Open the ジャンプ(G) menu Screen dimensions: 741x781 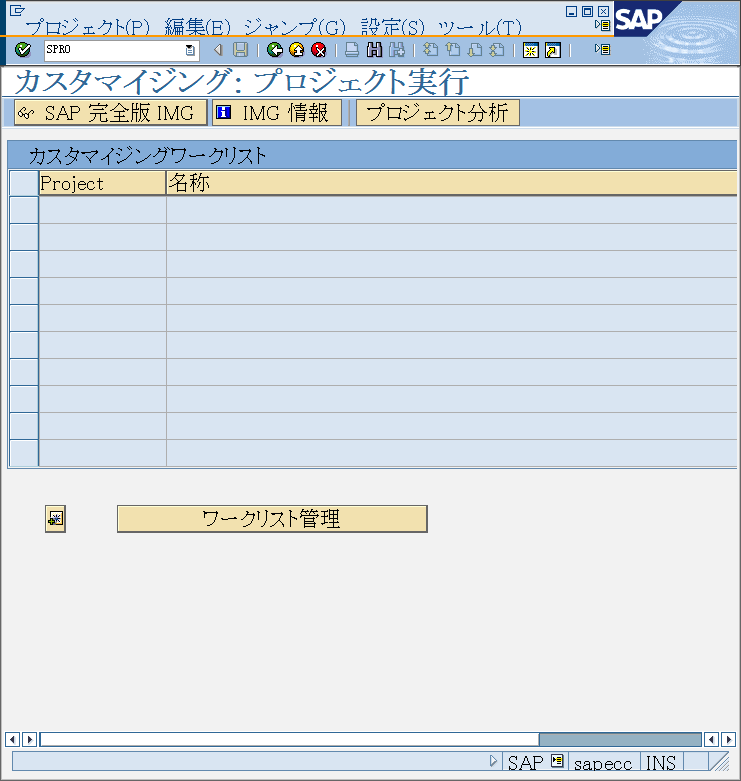[295, 27]
